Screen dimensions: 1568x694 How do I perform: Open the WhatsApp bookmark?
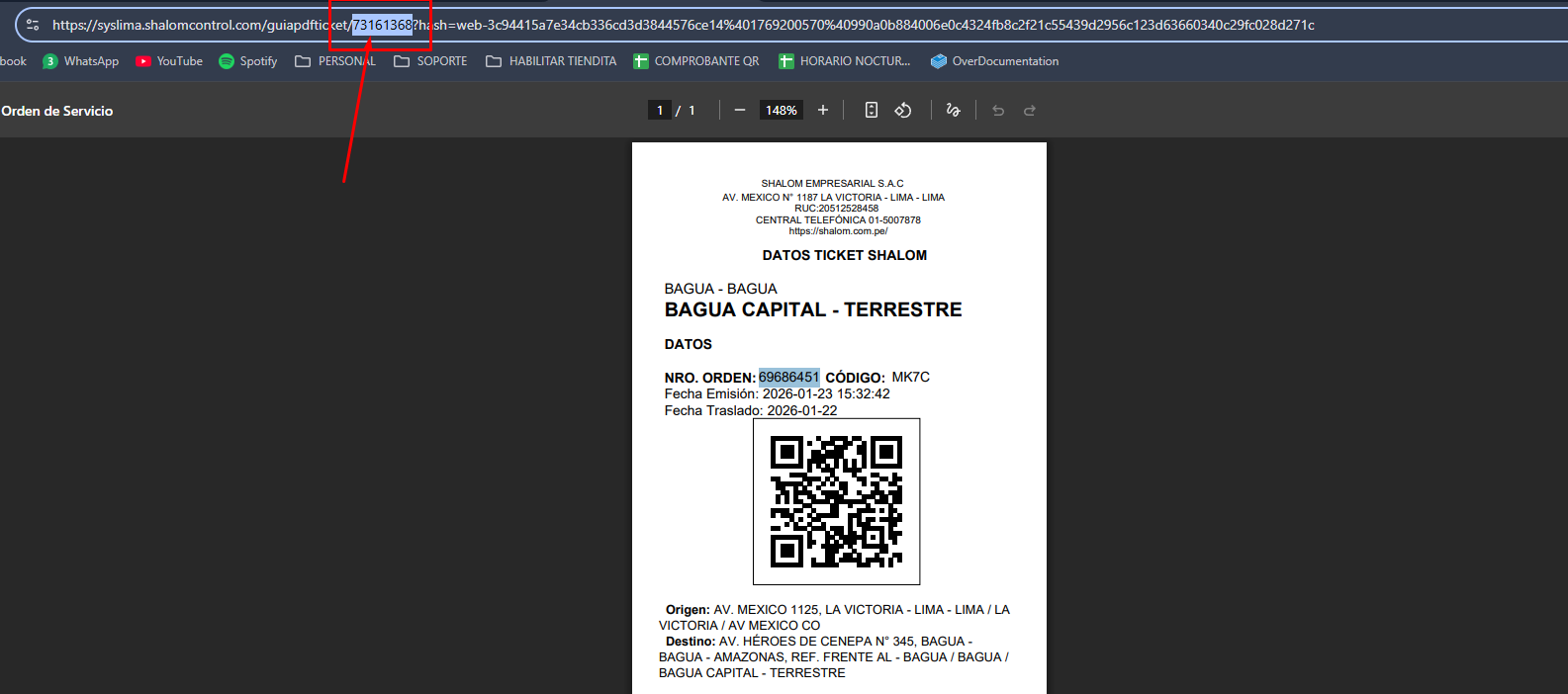(80, 61)
